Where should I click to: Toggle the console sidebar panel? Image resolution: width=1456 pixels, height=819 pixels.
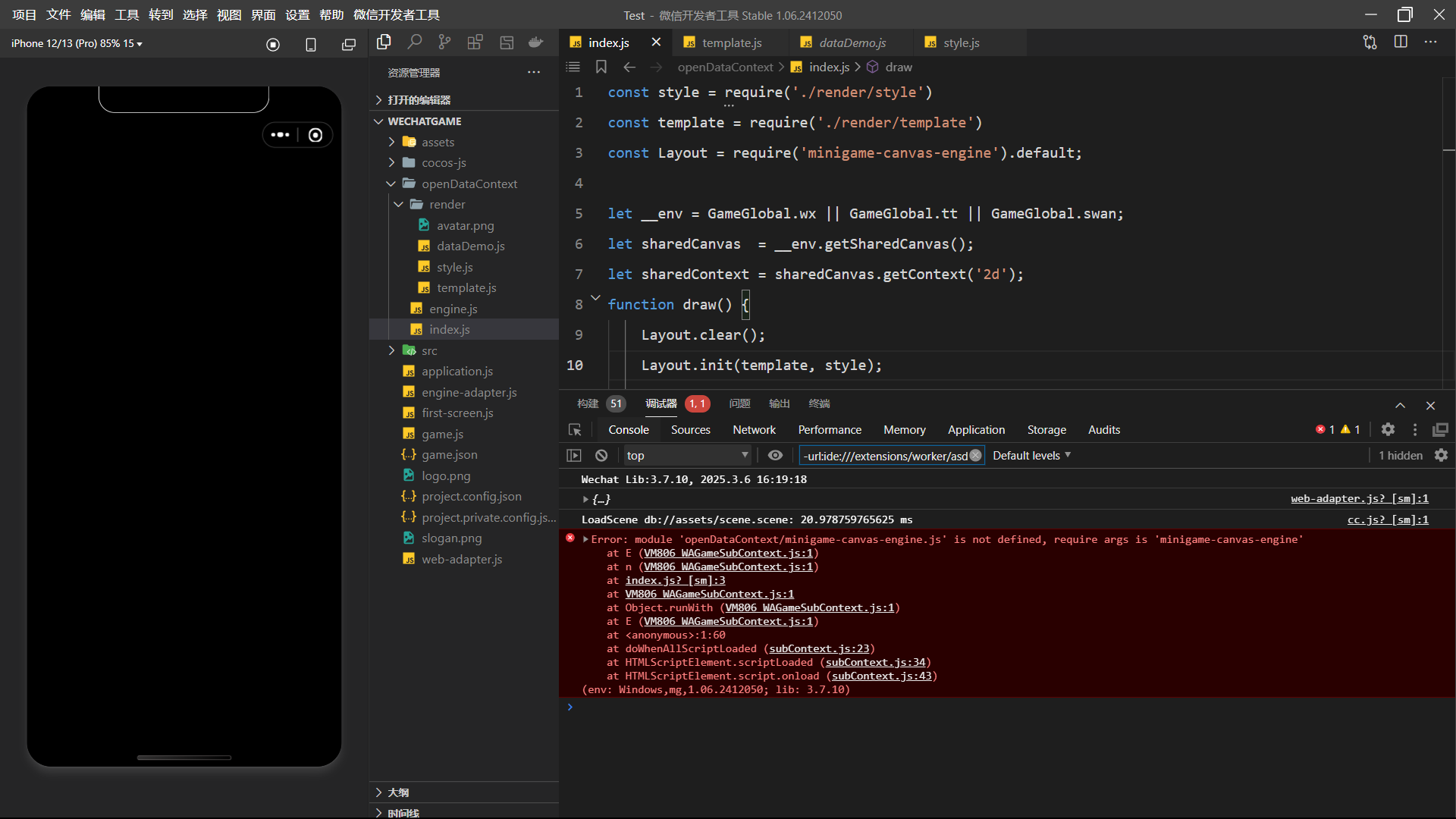[574, 455]
